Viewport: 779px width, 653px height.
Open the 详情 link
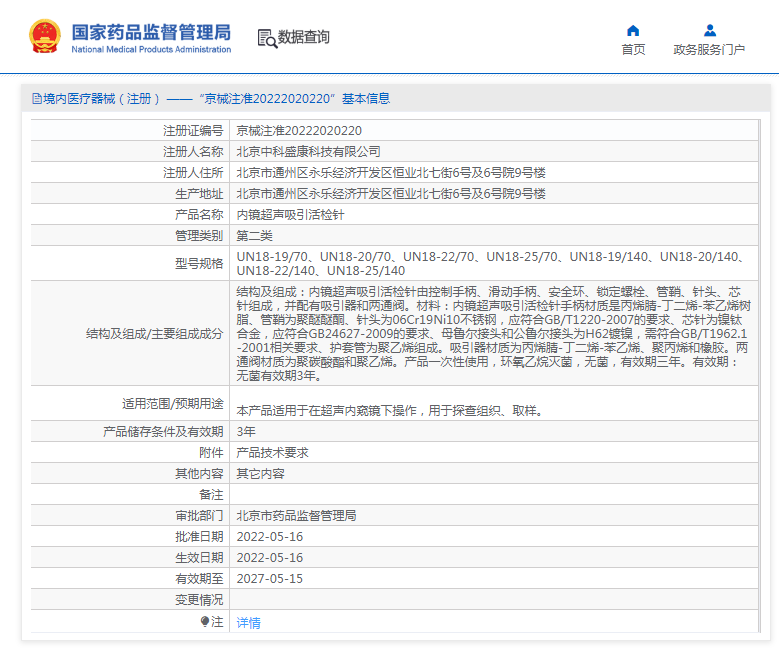[248, 622]
